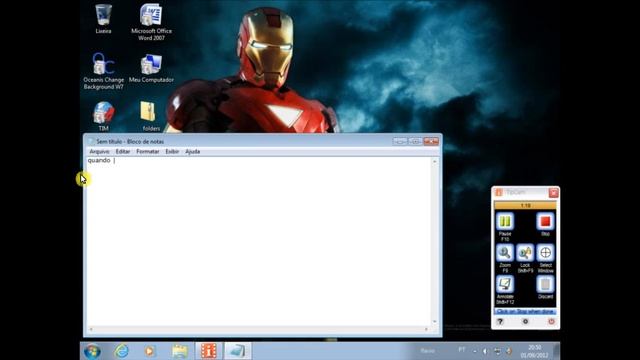Open Internet Explorer from the taskbar
This screenshot has width=640, height=360.
tap(121, 351)
